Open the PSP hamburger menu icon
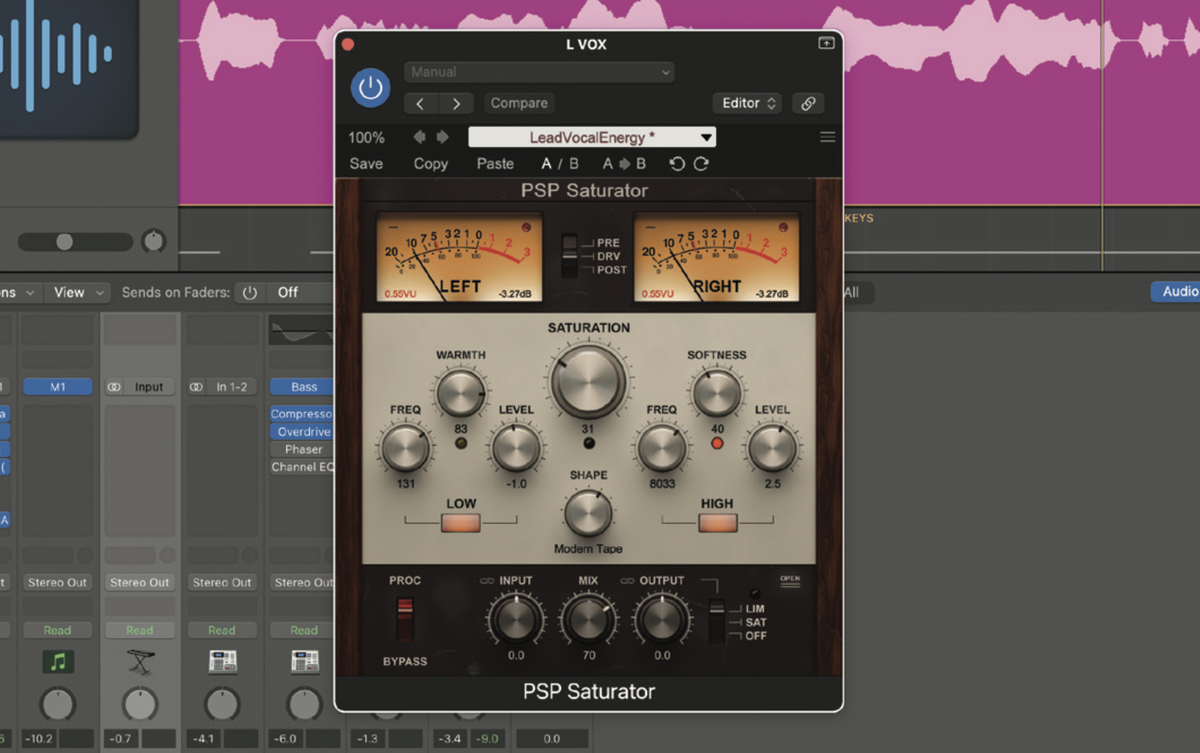This screenshot has width=1200, height=753. coord(827,137)
